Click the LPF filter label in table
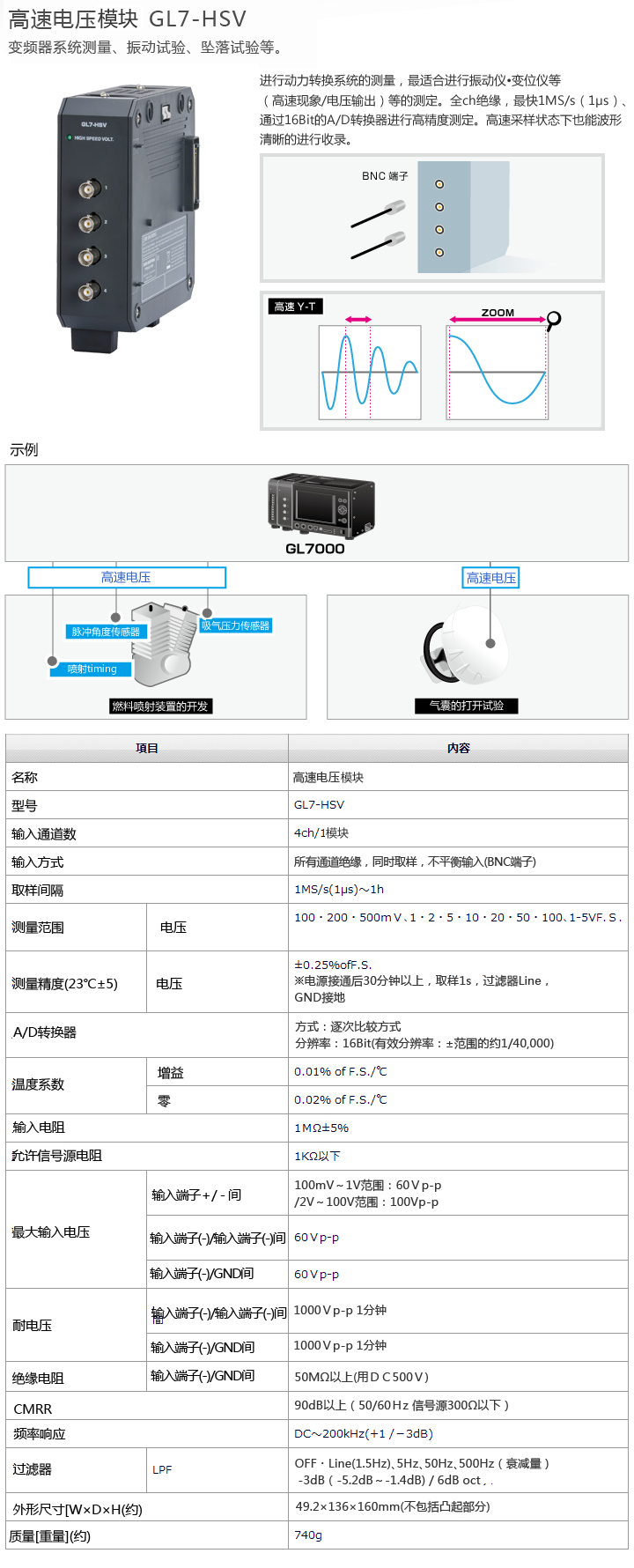 [162, 1469]
